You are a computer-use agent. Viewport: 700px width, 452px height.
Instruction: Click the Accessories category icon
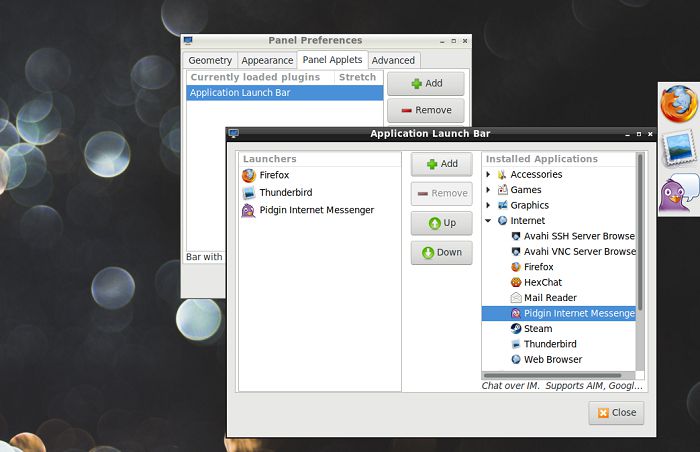point(502,175)
